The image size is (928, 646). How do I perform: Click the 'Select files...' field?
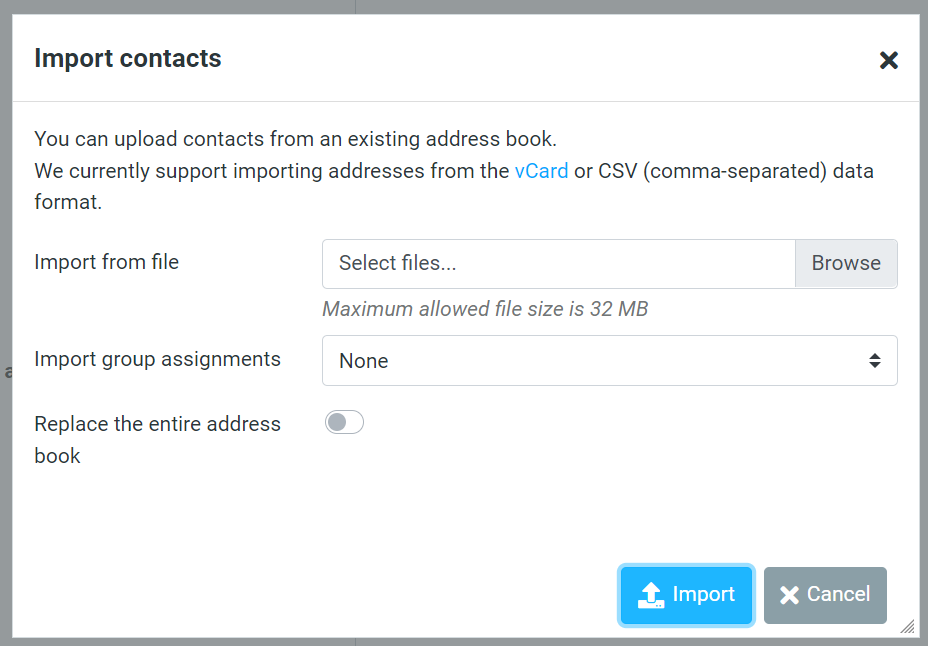coord(559,263)
